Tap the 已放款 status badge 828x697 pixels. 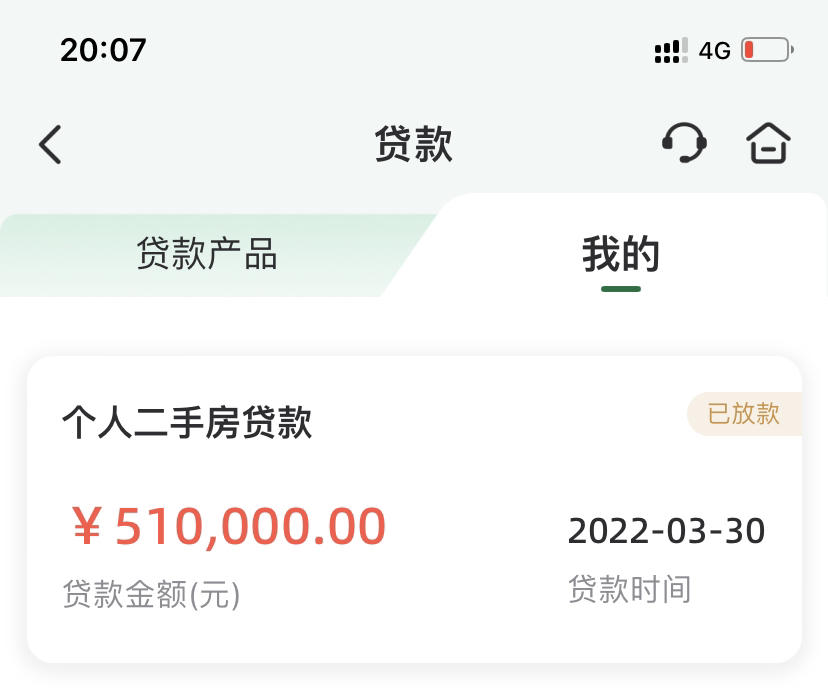pyautogui.click(x=744, y=413)
